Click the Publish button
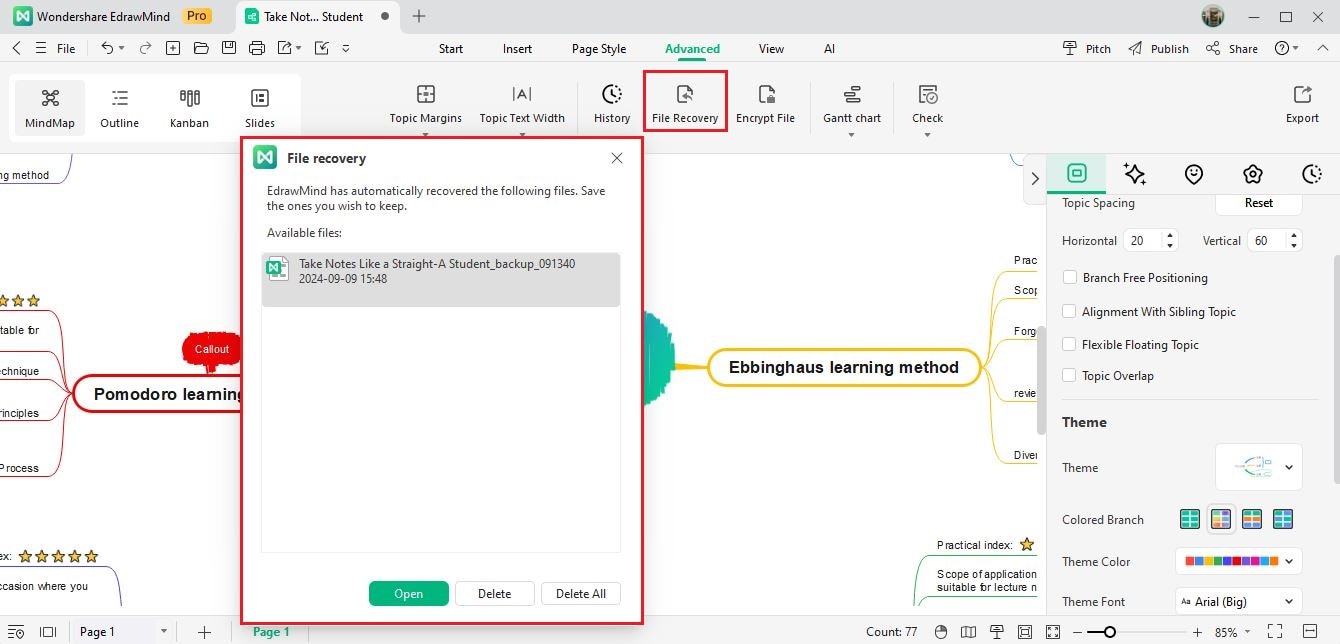This screenshot has width=1340, height=644. (x=1158, y=48)
